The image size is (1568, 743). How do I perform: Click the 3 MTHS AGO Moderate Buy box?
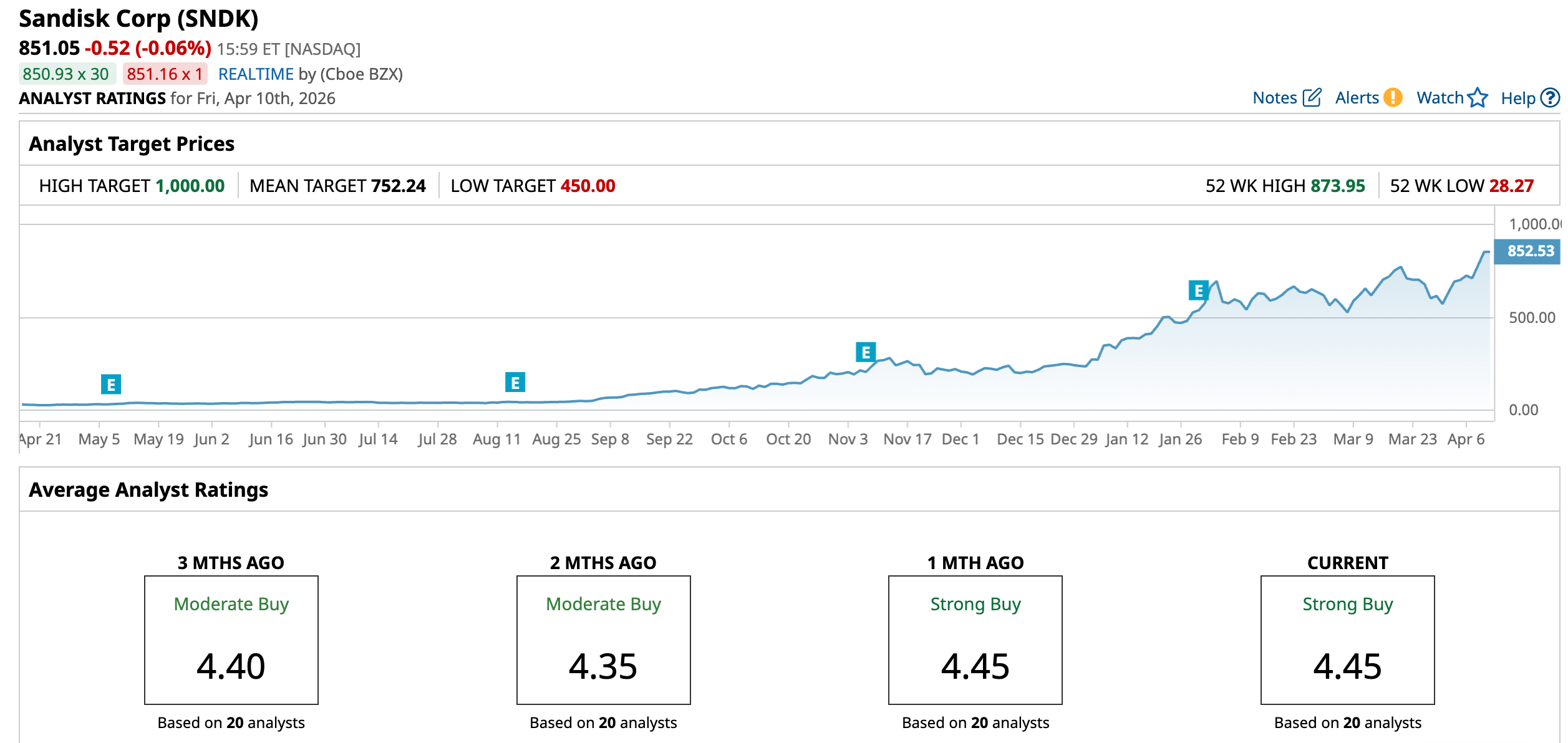(x=231, y=640)
